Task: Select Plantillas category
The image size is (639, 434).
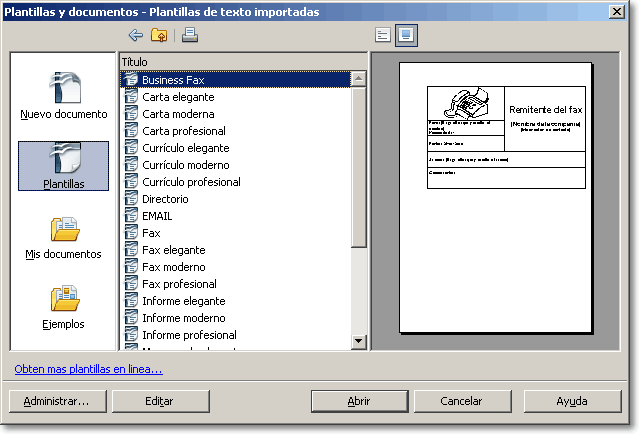Action: tap(64, 166)
